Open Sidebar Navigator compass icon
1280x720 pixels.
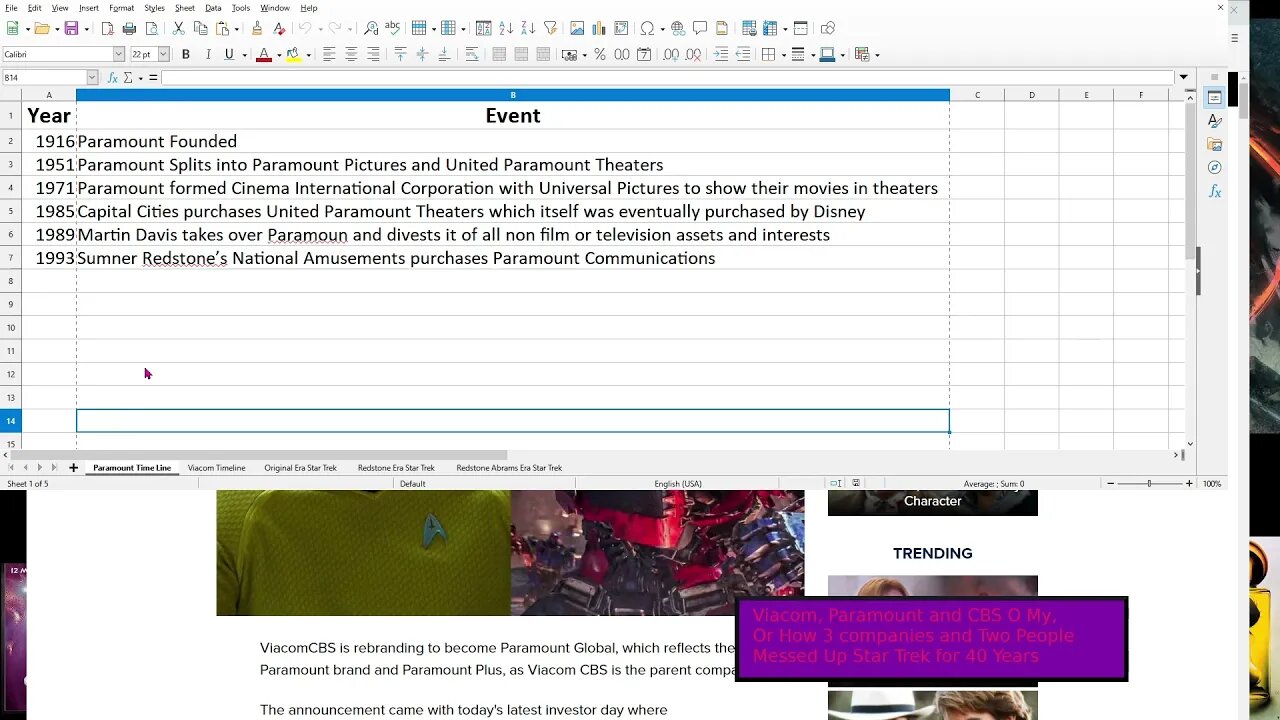tap(1214, 167)
